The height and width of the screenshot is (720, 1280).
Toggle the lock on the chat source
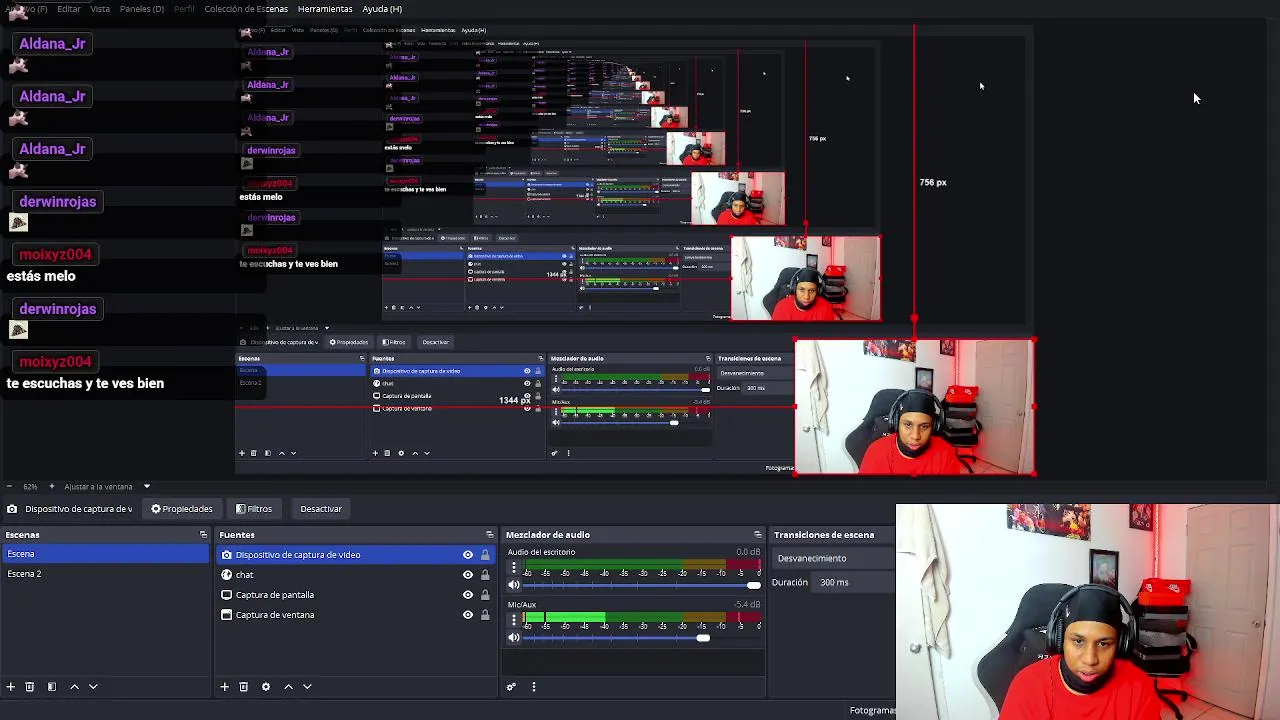(485, 575)
